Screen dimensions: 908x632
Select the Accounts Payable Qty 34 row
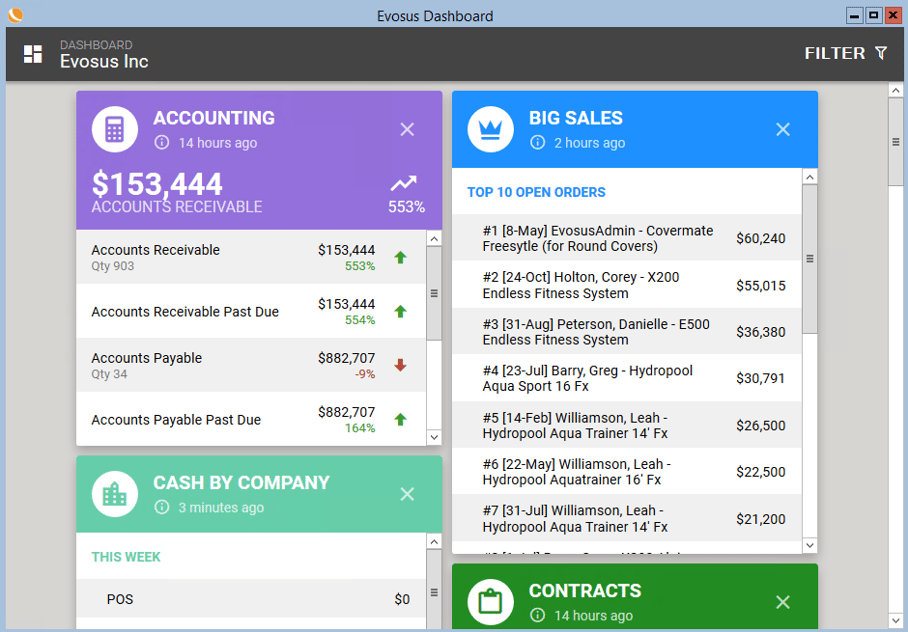coord(251,365)
